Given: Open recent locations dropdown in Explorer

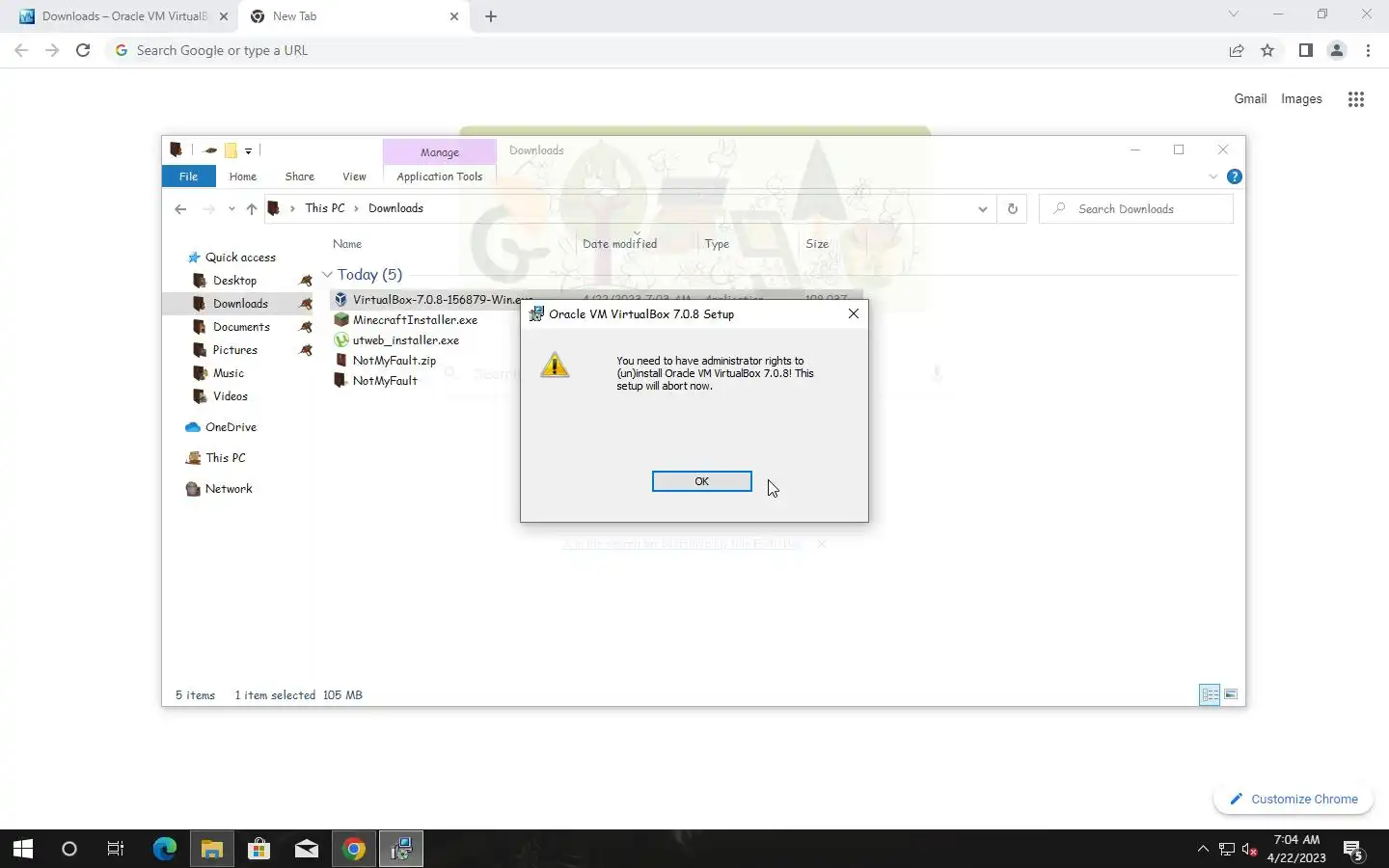Looking at the screenshot, I should [231, 208].
